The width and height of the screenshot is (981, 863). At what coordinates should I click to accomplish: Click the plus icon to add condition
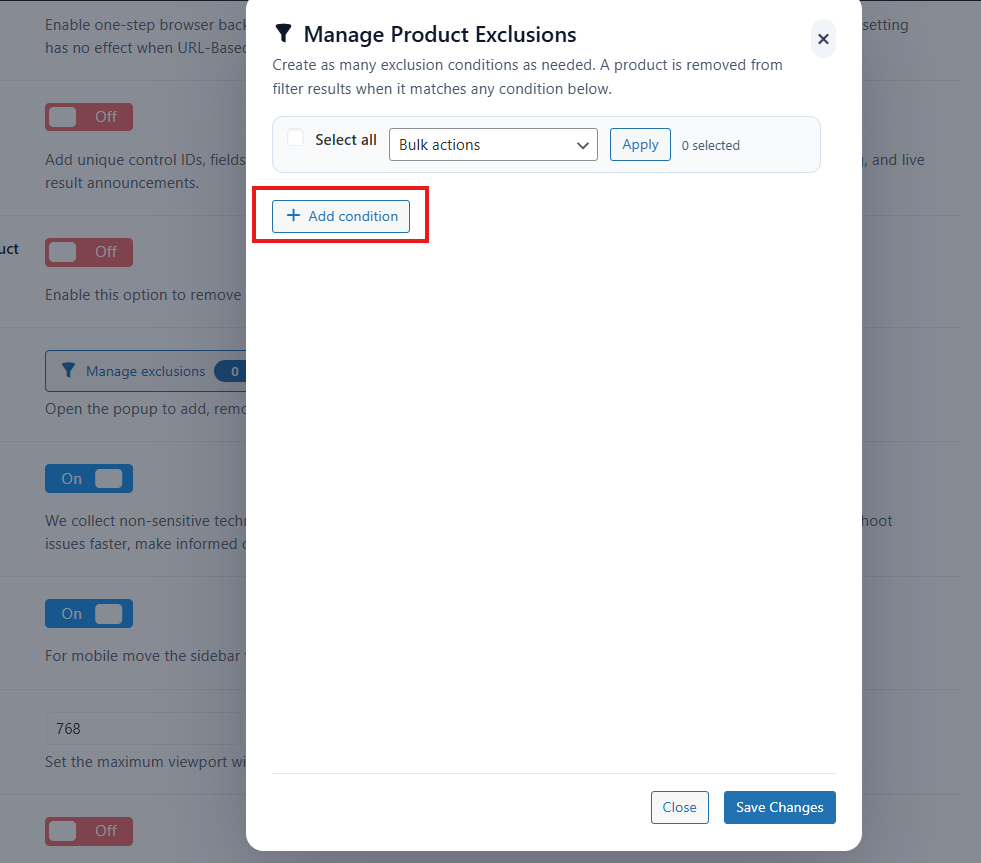[x=293, y=216]
